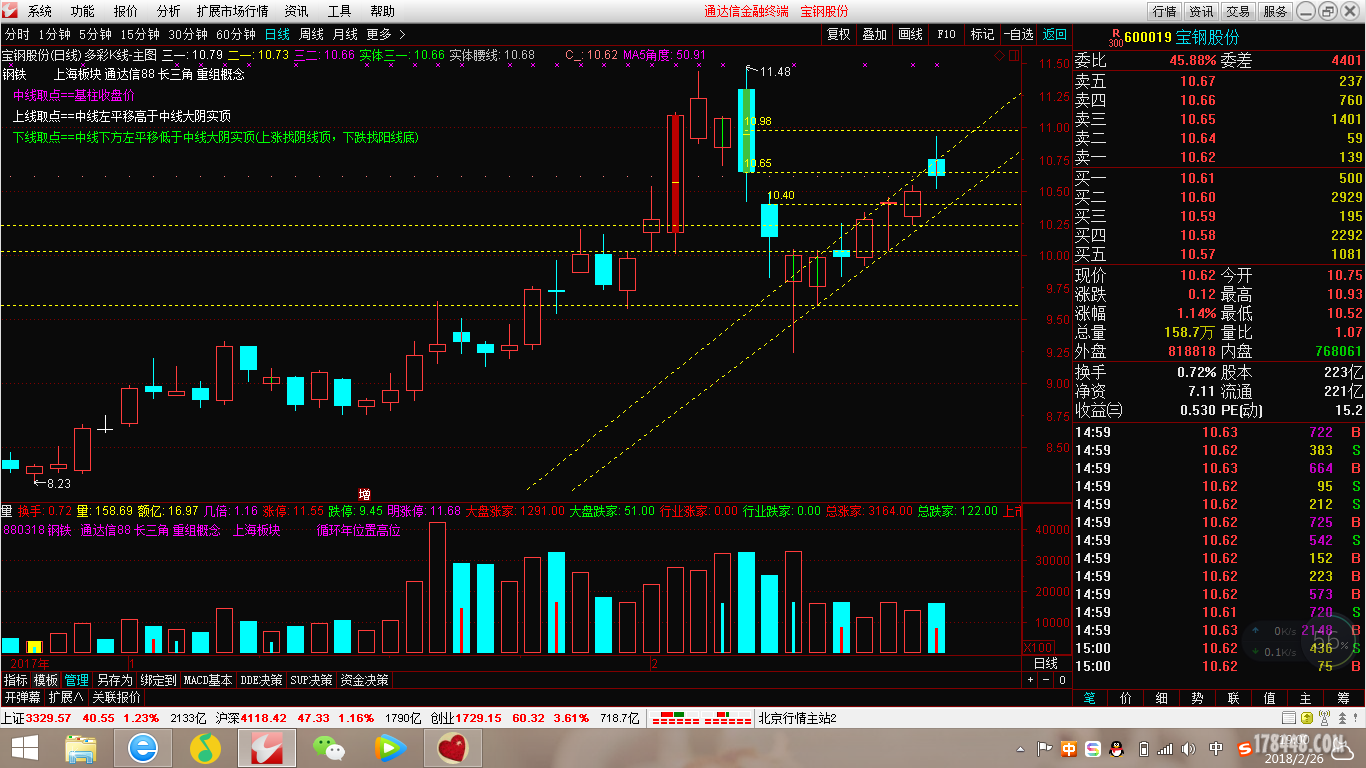This screenshot has height=768, width=1366.
Task: Switch to 月线 monthly chart
Action: (345, 34)
